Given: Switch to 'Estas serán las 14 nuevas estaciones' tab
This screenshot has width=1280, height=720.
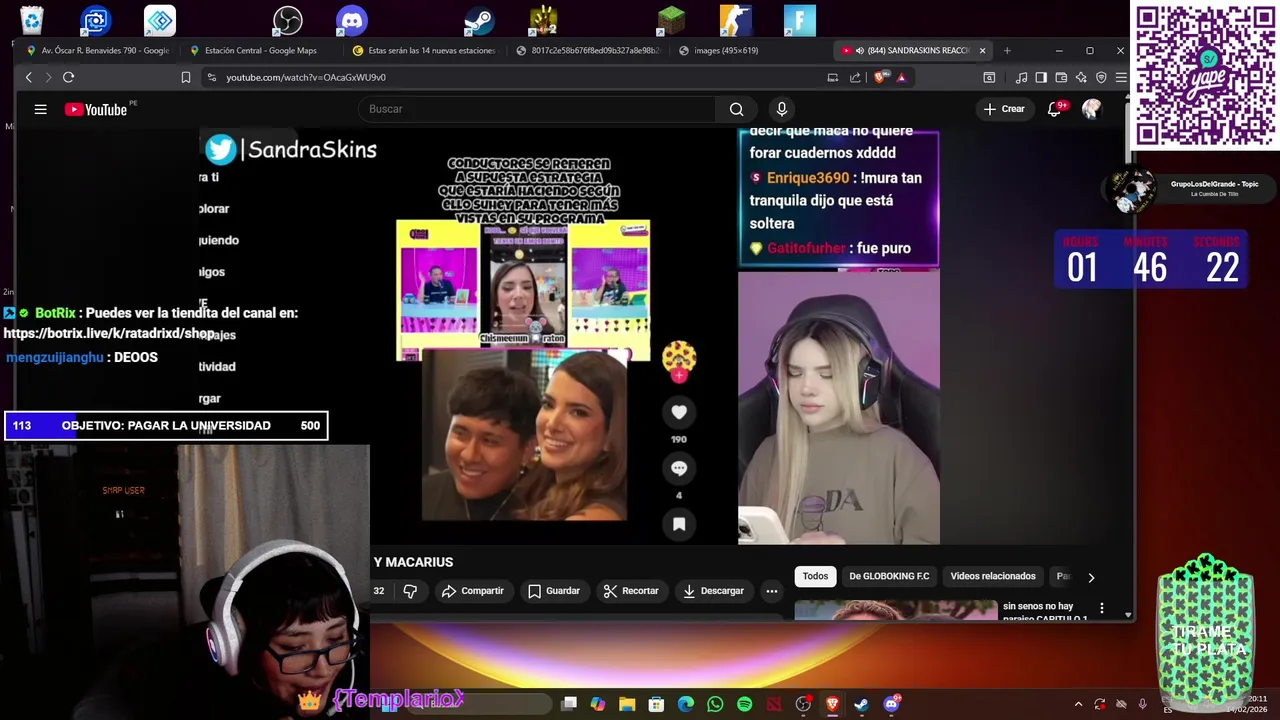Looking at the screenshot, I should (424, 50).
